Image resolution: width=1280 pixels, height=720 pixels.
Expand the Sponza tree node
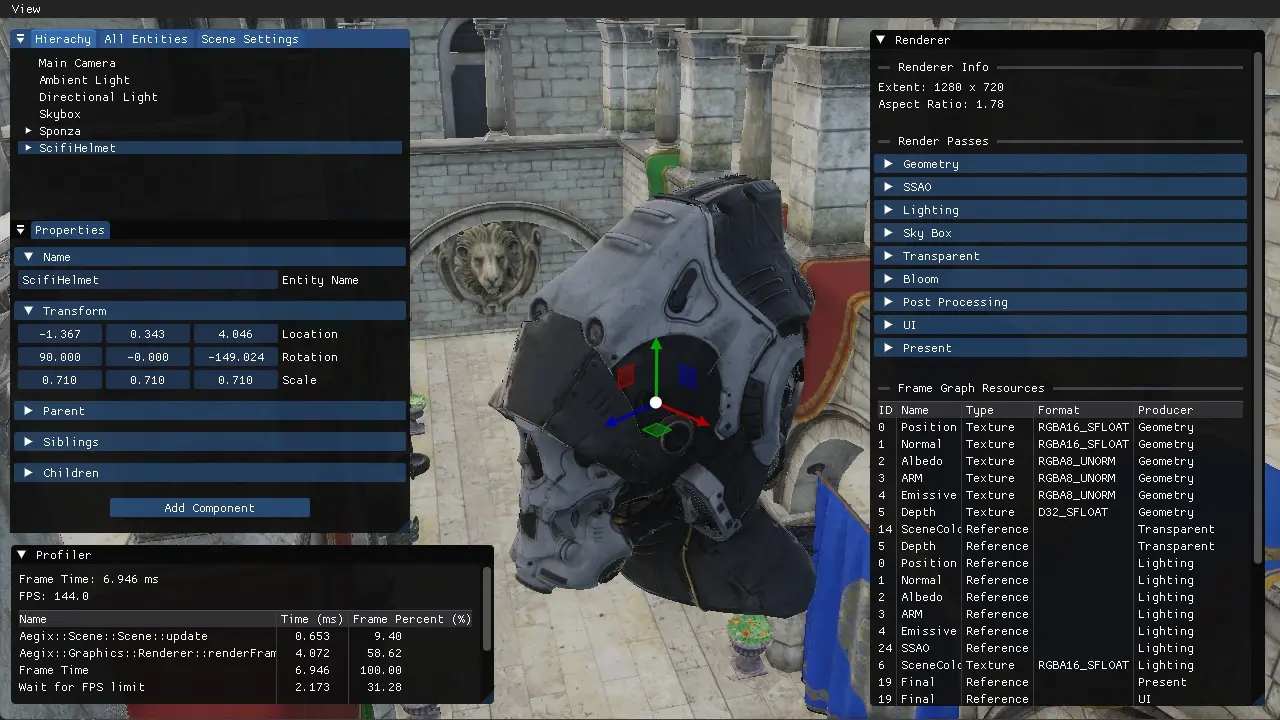29,131
